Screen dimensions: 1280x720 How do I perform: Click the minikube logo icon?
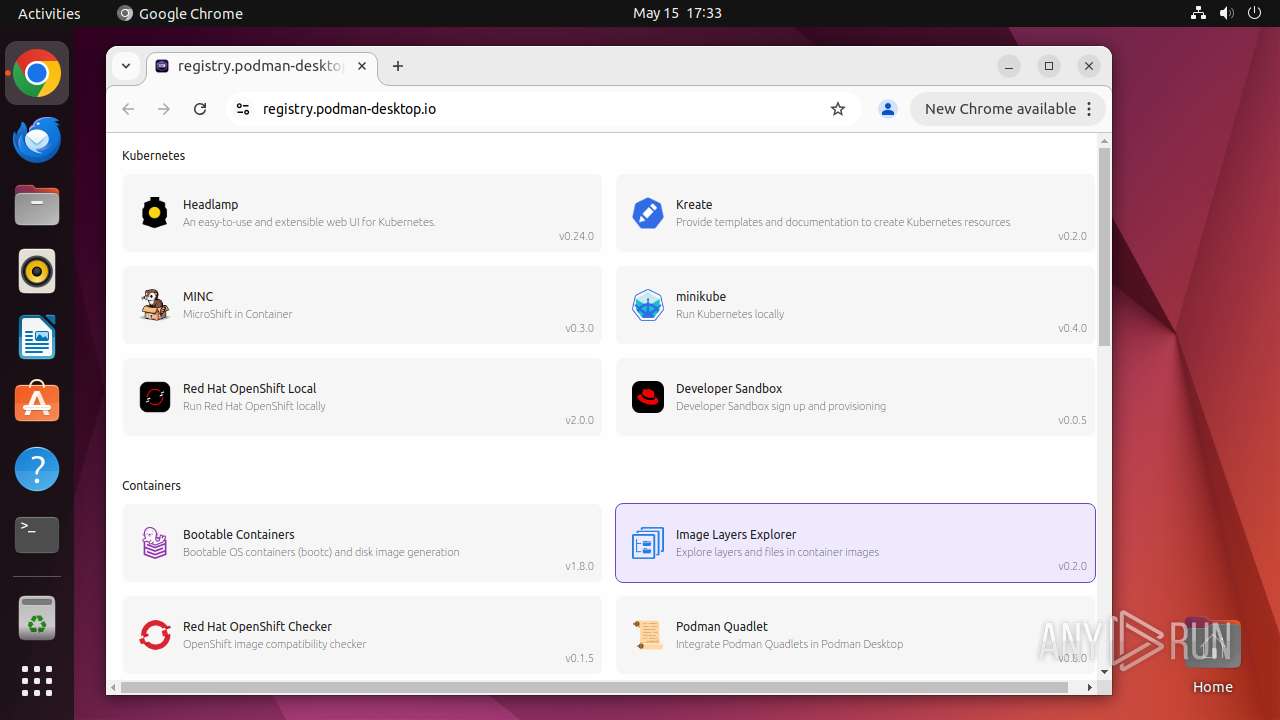coord(648,305)
